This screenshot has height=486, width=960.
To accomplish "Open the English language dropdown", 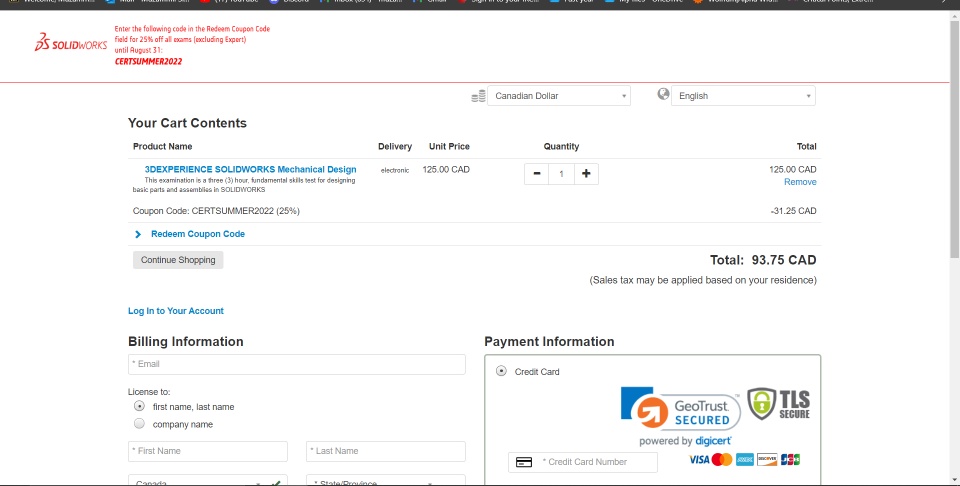I will tap(743, 95).
